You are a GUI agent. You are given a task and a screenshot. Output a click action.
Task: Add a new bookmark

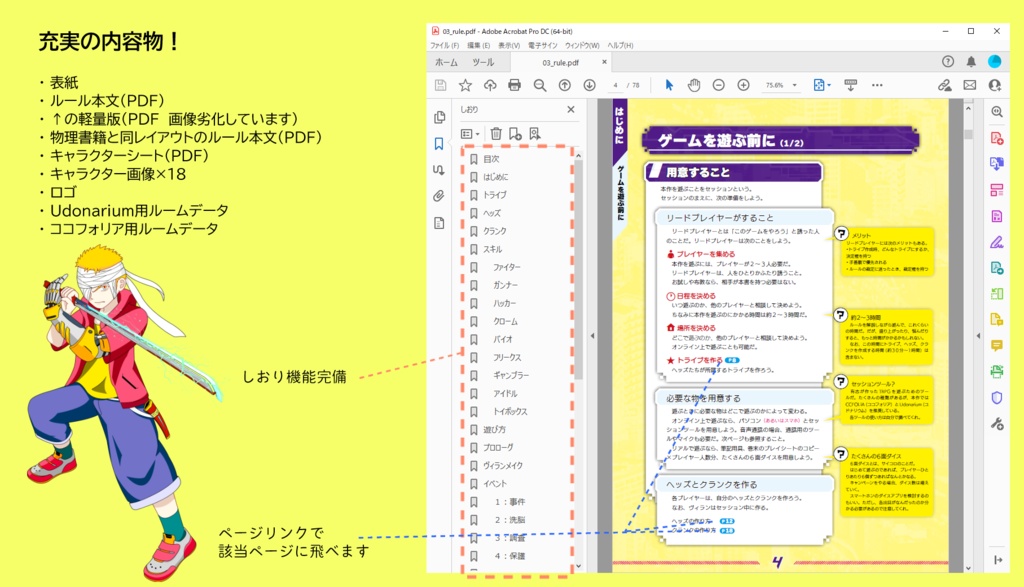click(x=515, y=134)
